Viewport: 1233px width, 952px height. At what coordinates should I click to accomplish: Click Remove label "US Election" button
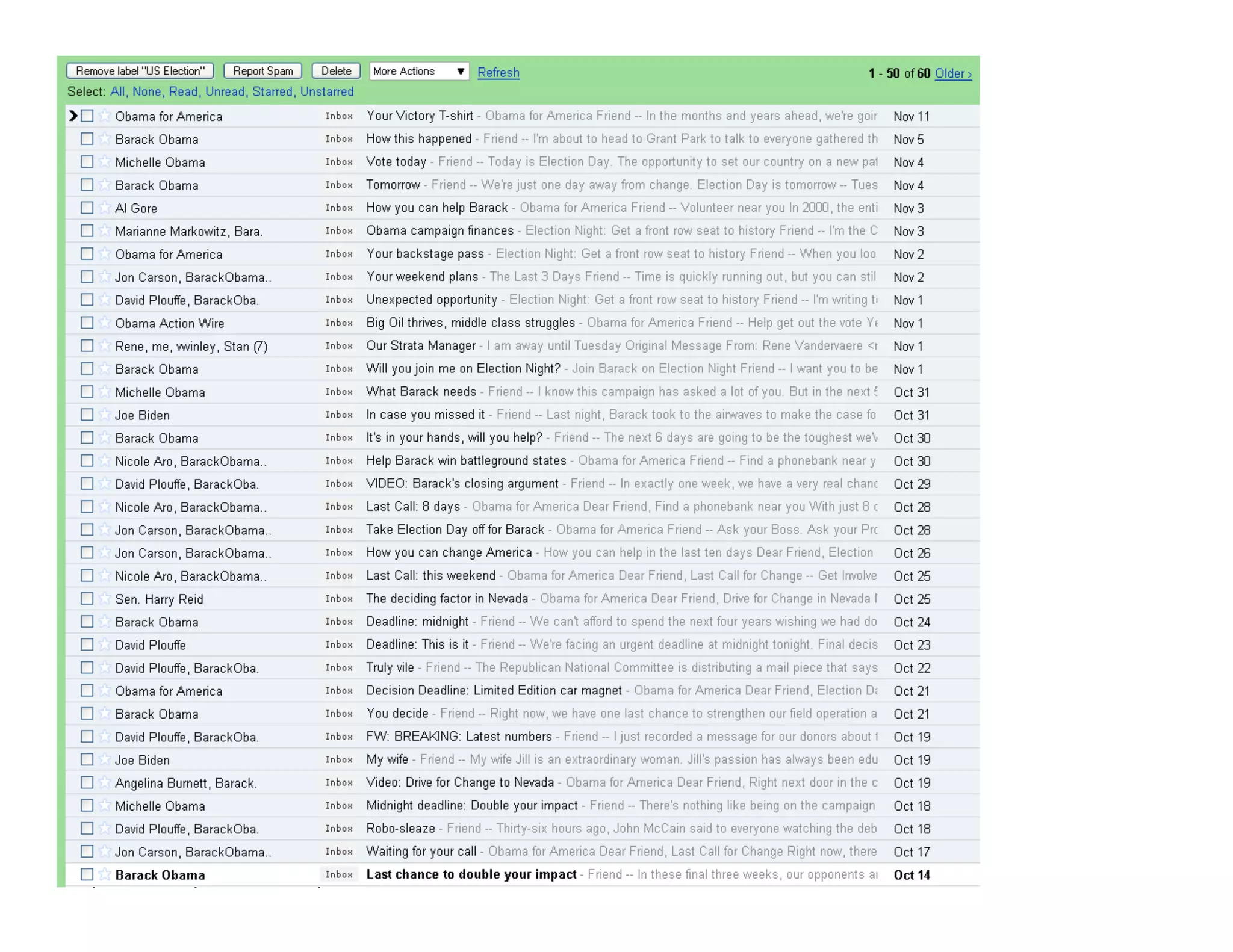point(140,71)
